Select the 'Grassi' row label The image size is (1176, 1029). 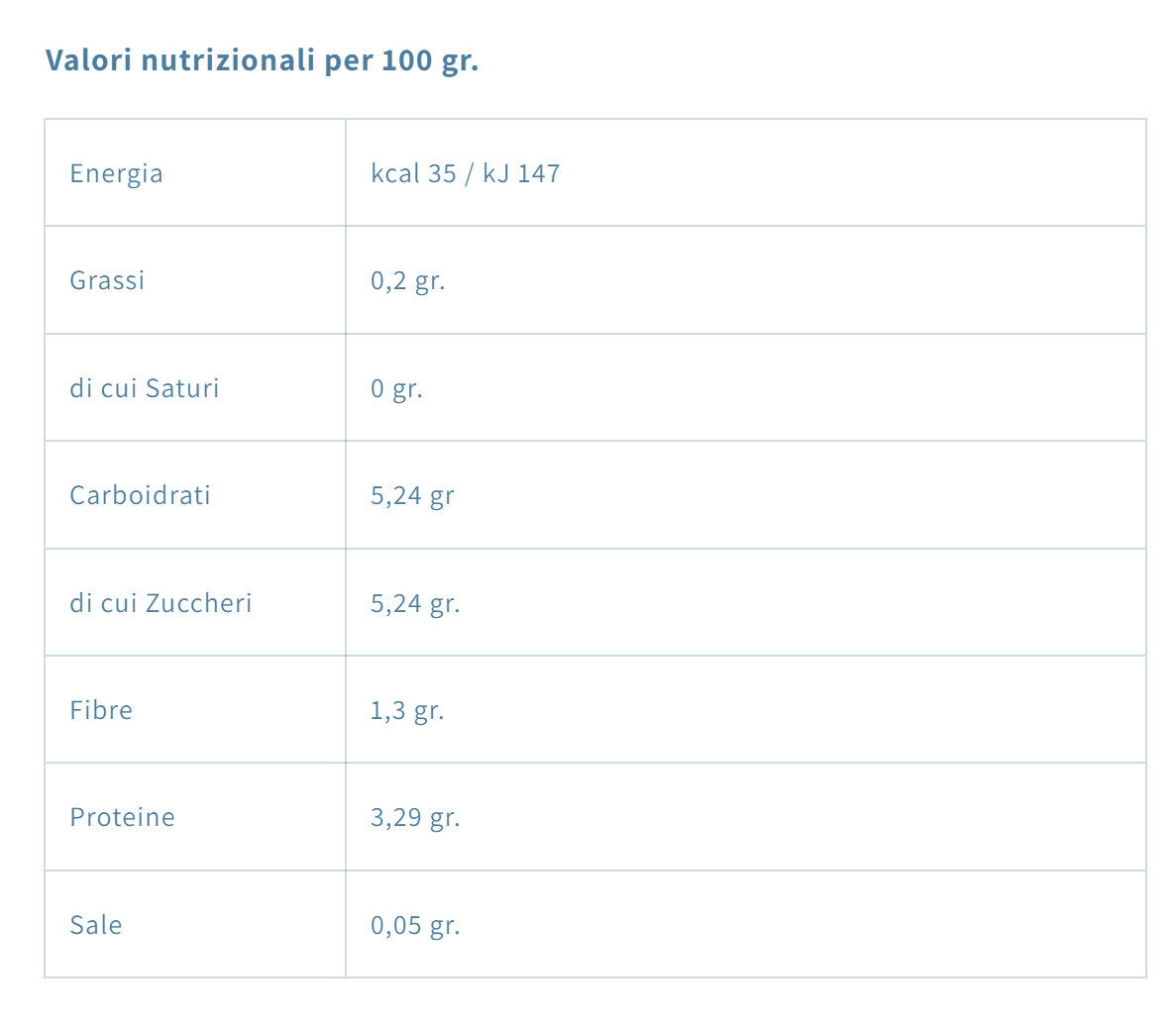(107, 280)
